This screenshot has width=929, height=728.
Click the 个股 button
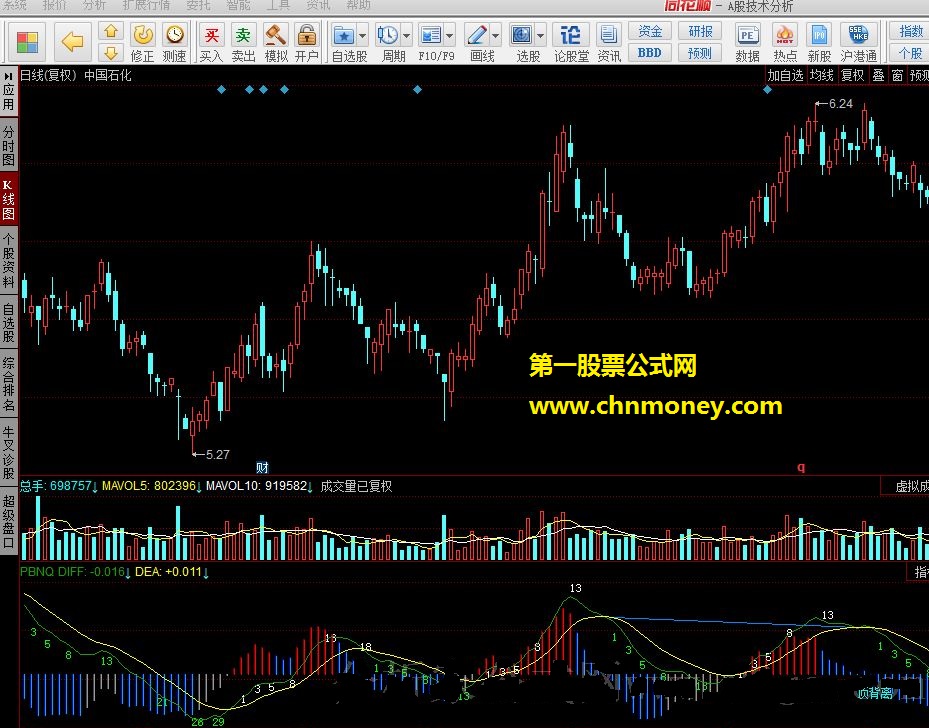909,53
